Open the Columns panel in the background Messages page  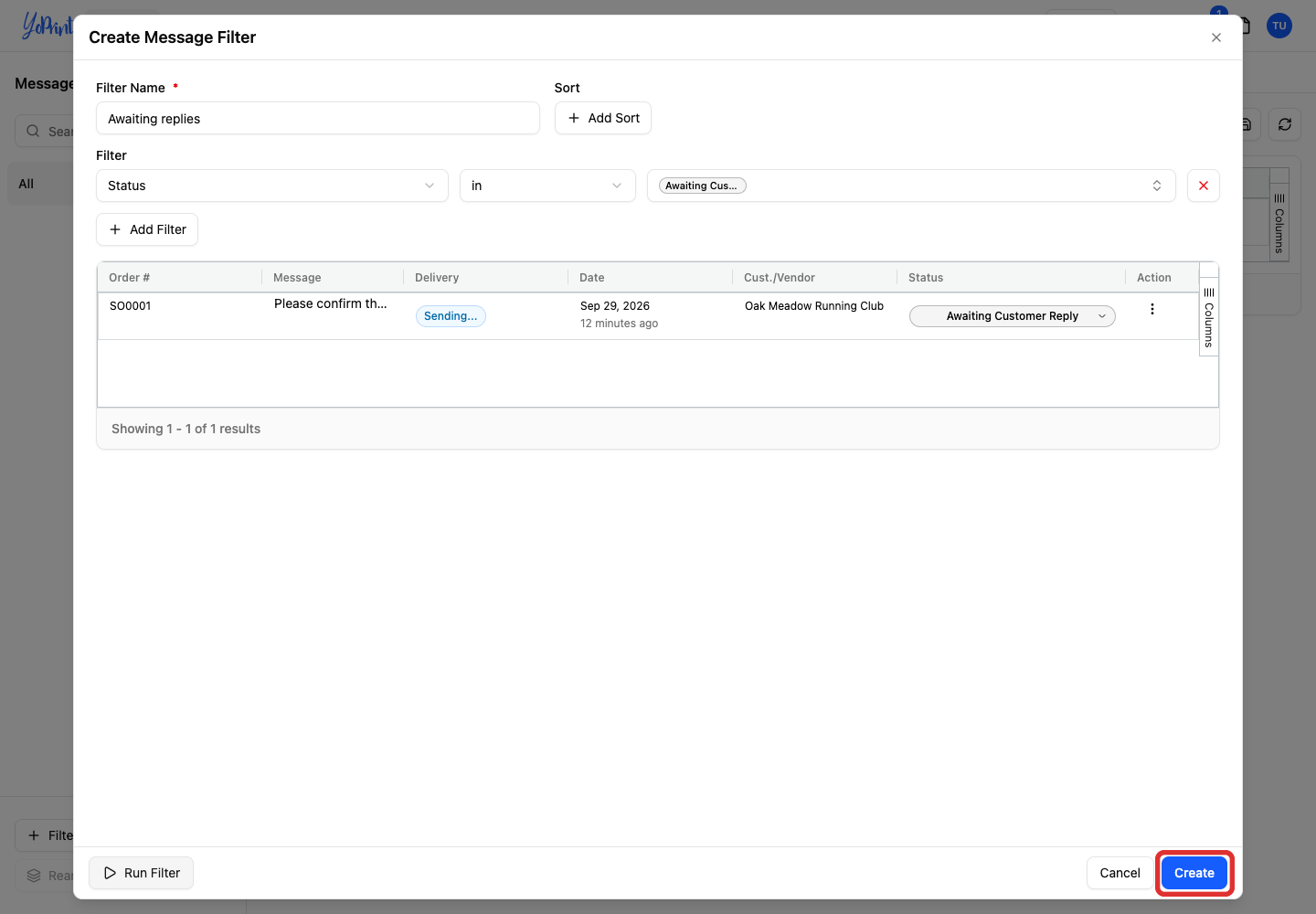pyautogui.click(x=1279, y=223)
